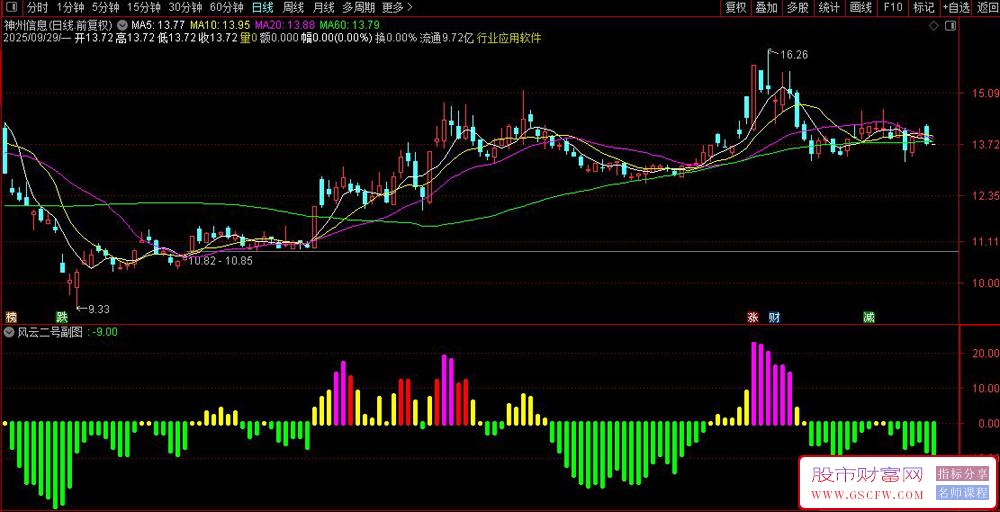This screenshot has height=512, width=1000.
Task: Click the 返回 back button
Action: click(x=987, y=8)
